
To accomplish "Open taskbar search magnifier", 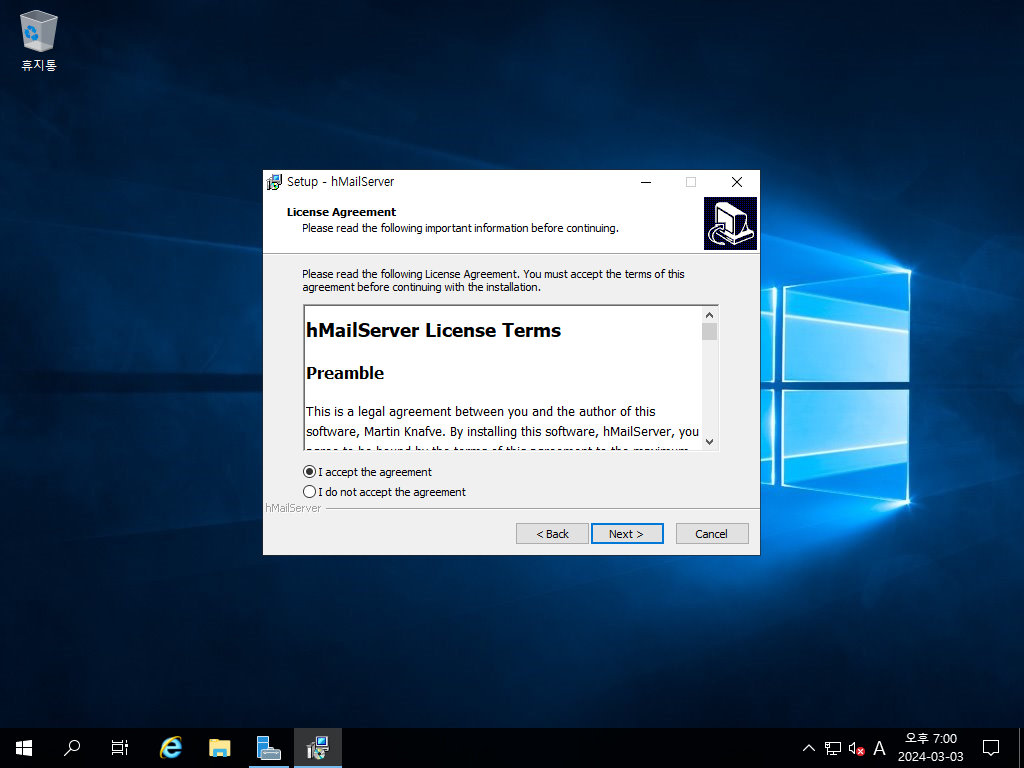I will point(72,748).
